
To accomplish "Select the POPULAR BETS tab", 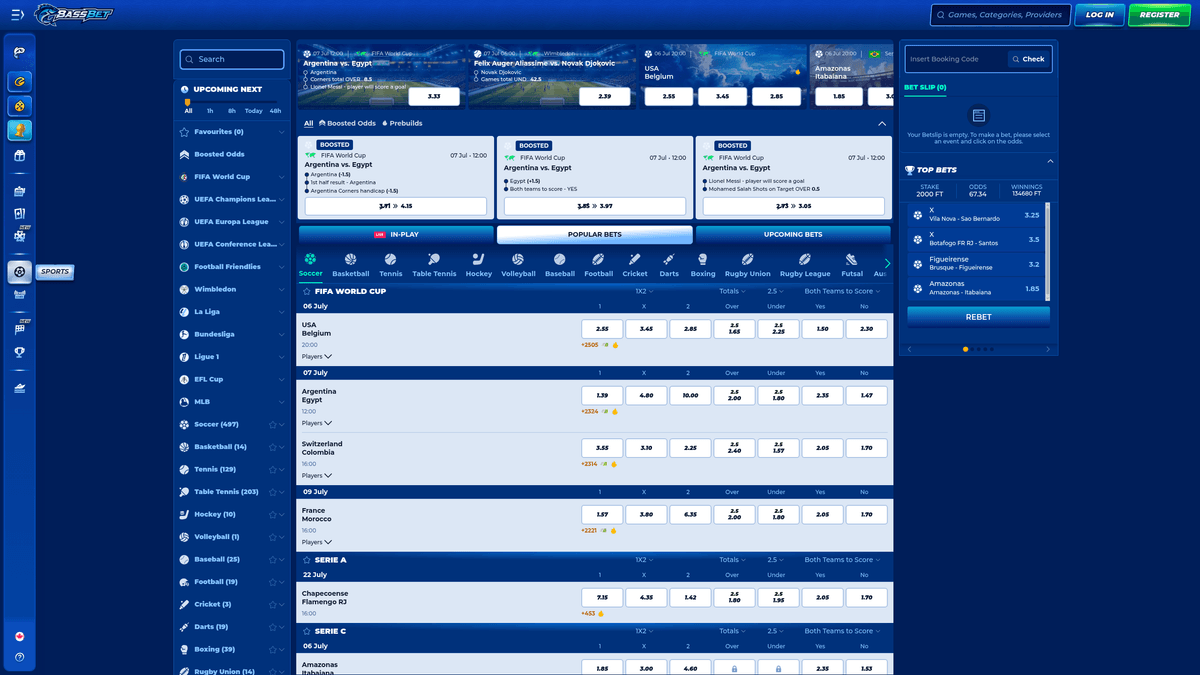I will point(594,234).
